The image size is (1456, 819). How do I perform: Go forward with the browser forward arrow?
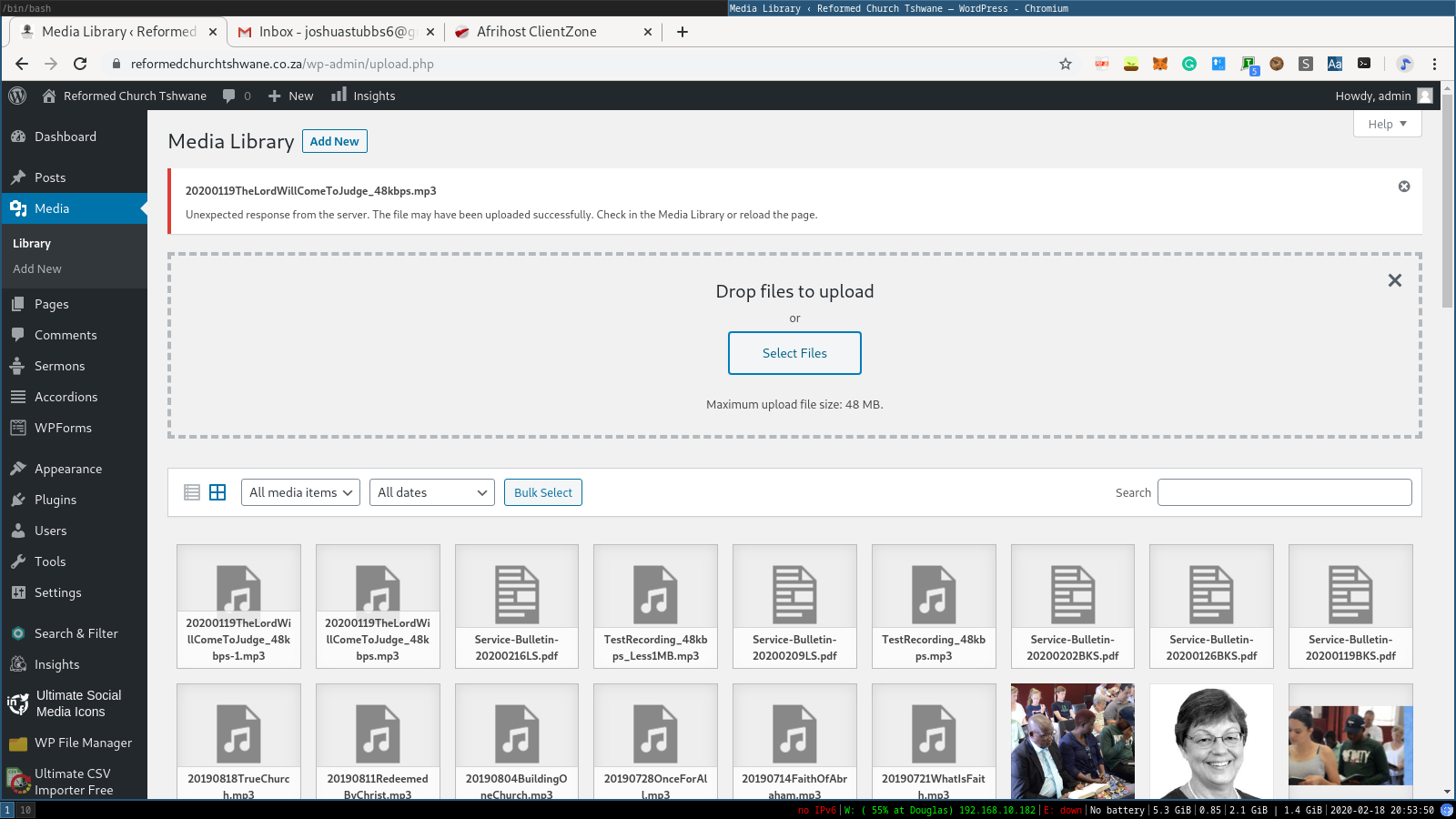point(51,64)
